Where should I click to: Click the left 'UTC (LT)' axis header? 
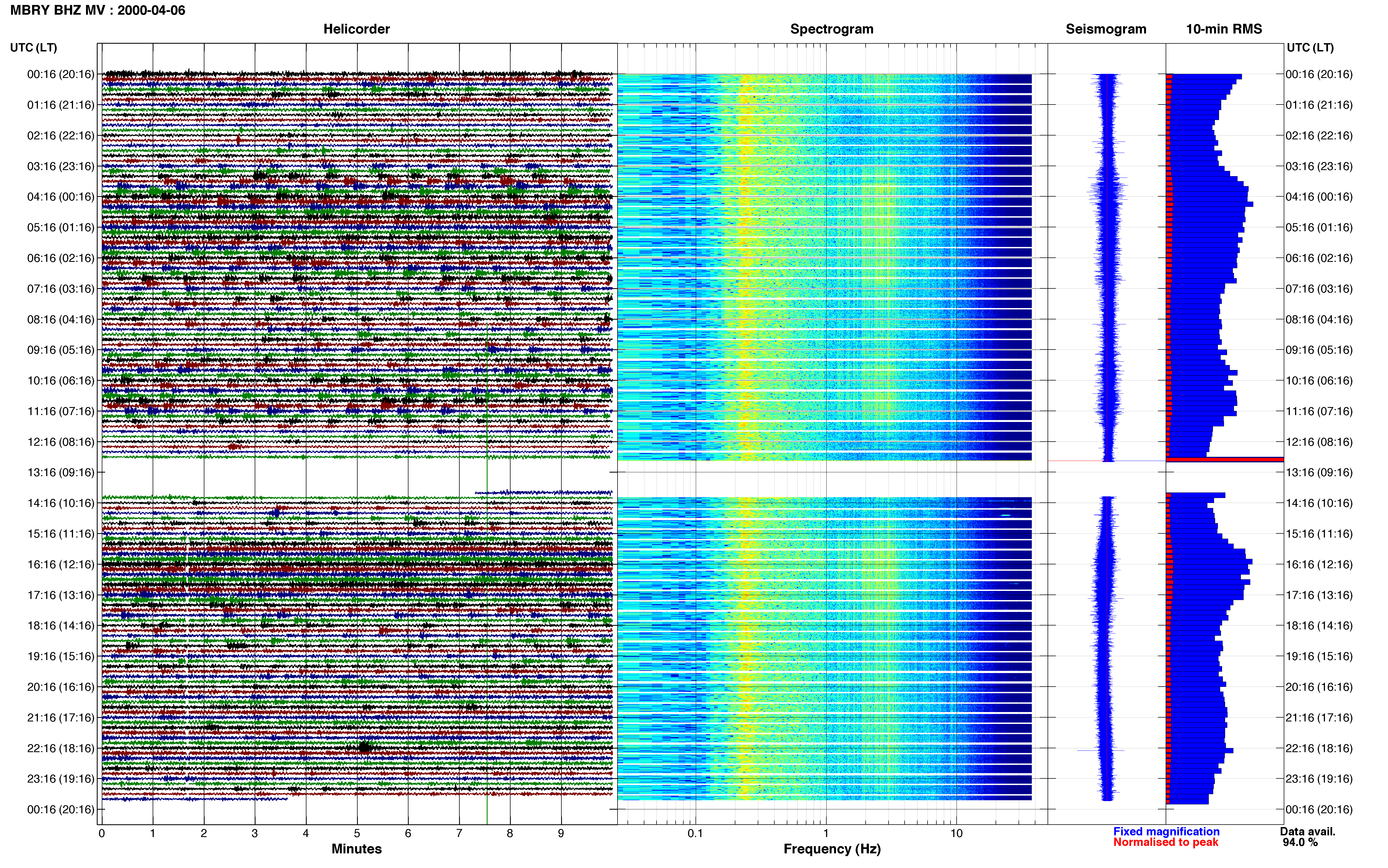tap(34, 48)
